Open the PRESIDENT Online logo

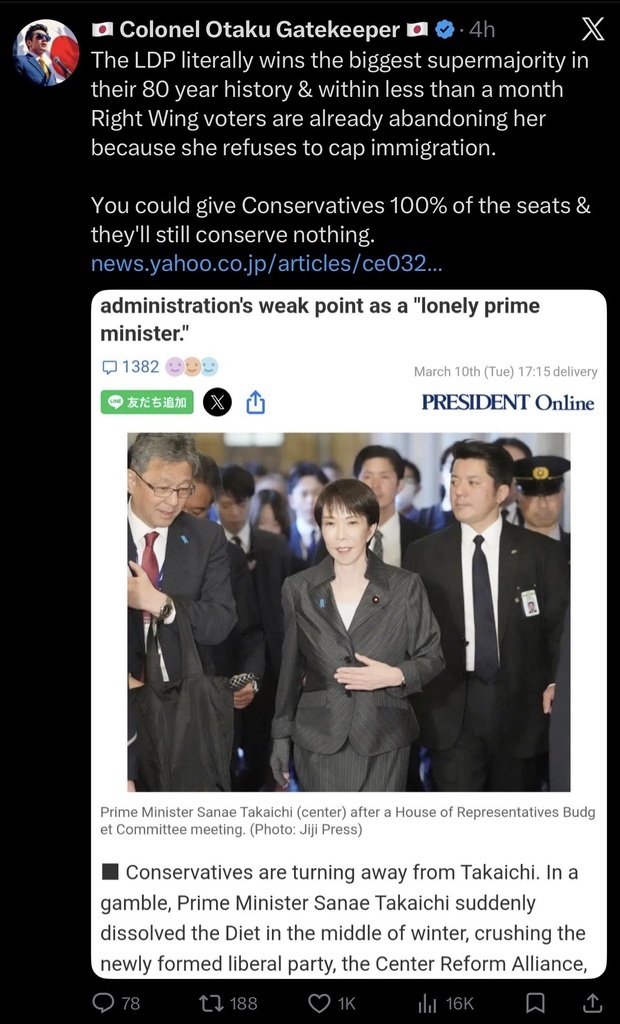coord(508,402)
